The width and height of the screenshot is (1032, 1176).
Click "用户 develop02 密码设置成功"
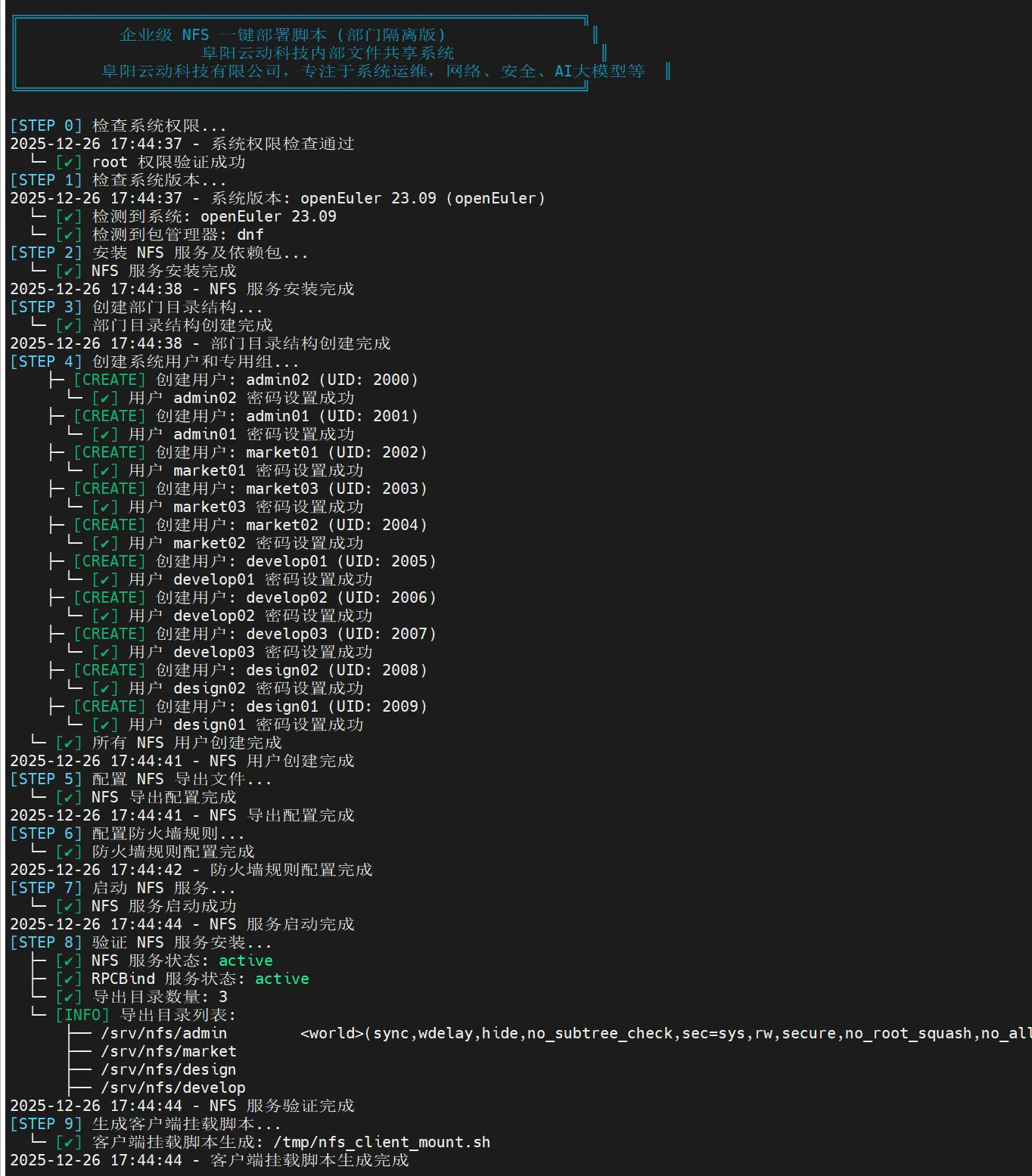[250, 616]
